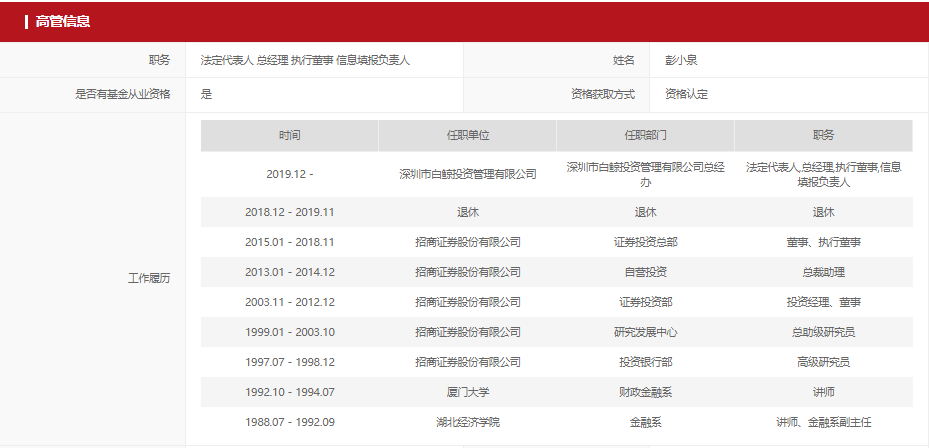
Task: Select the 1988.07 - 1992.09 time cell
Action: (x=290, y=423)
